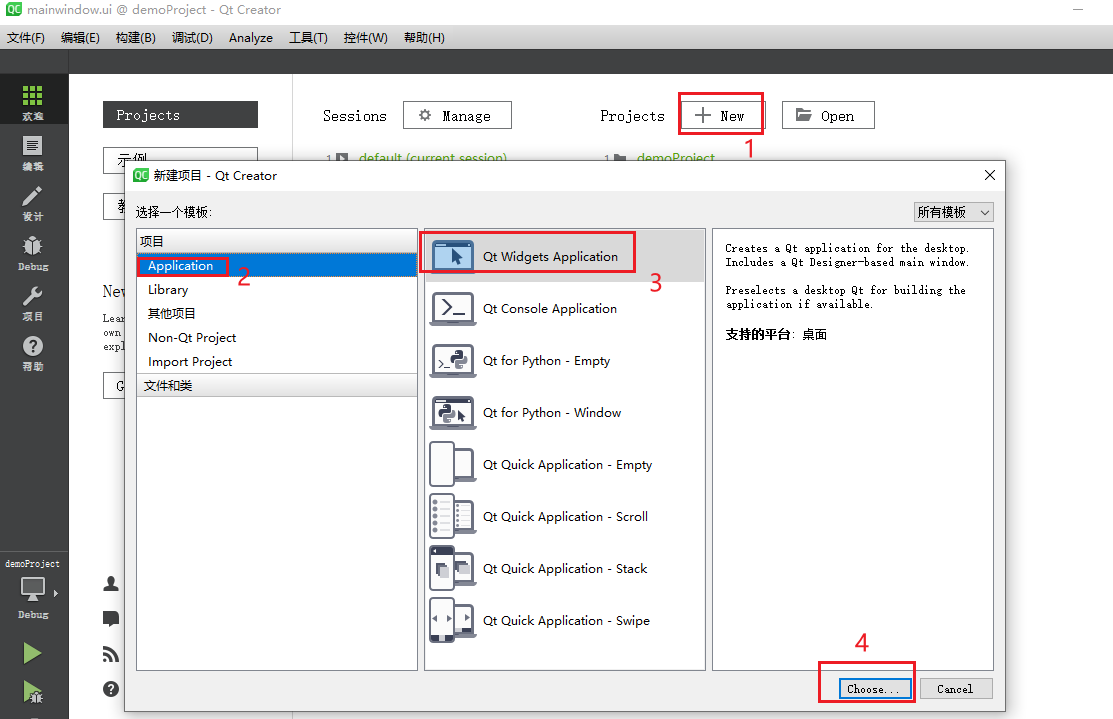Open default (current session) link
The width and height of the screenshot is (1113, 719).
coord(433,157)
